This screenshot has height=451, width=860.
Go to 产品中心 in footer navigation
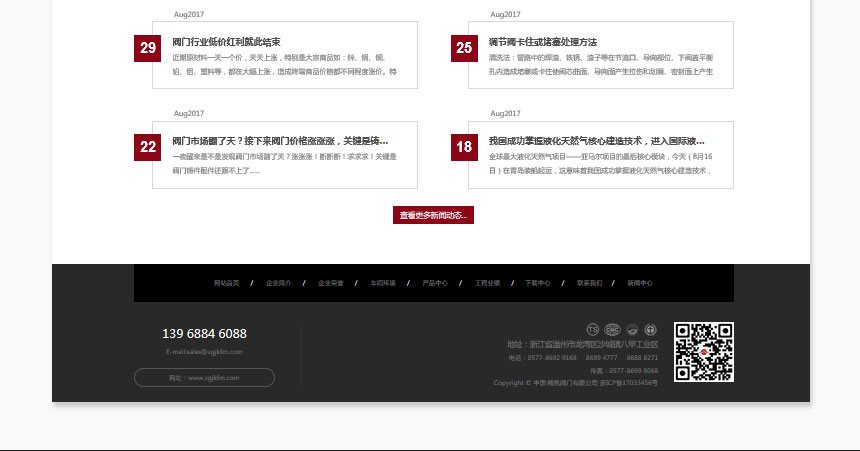tap(435, 283)
